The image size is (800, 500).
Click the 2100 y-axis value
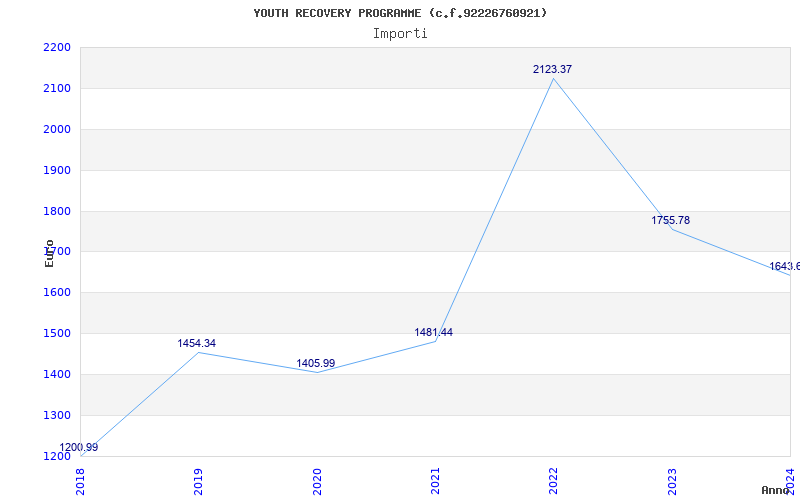pos(57,88)
